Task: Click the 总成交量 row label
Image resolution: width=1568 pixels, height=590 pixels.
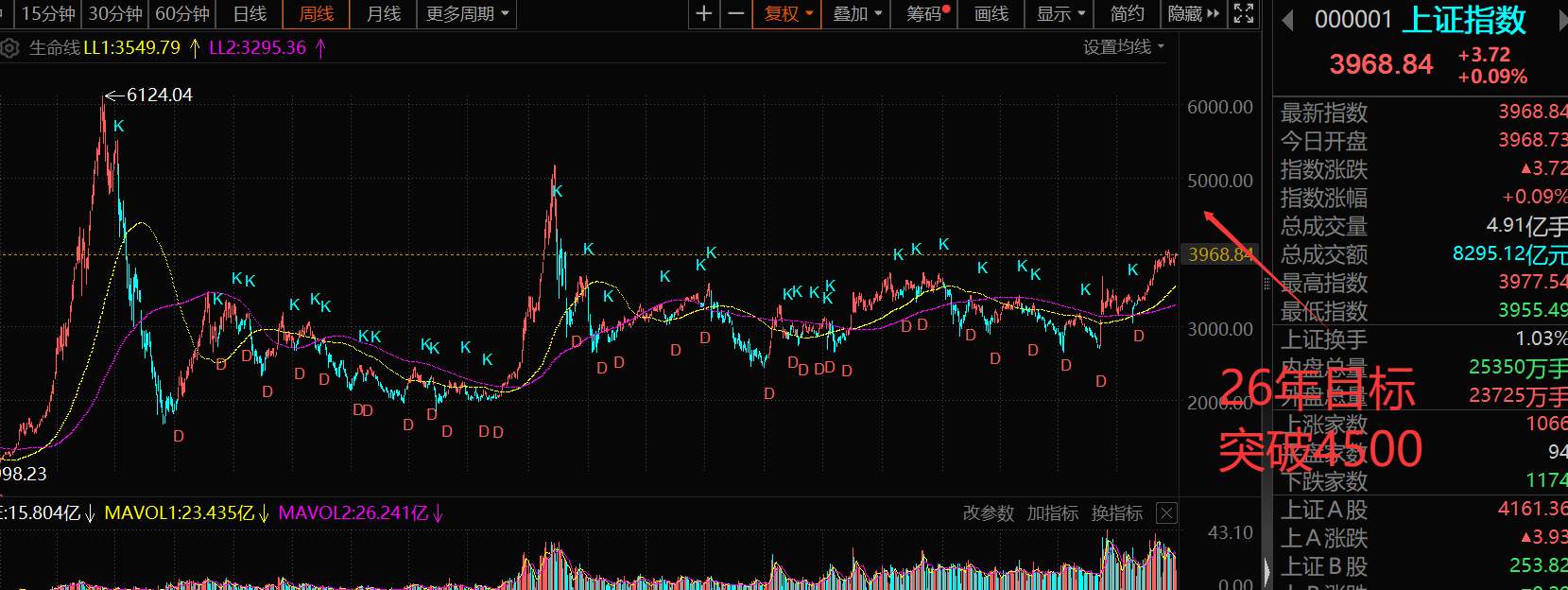Action: coord(1323,226)
